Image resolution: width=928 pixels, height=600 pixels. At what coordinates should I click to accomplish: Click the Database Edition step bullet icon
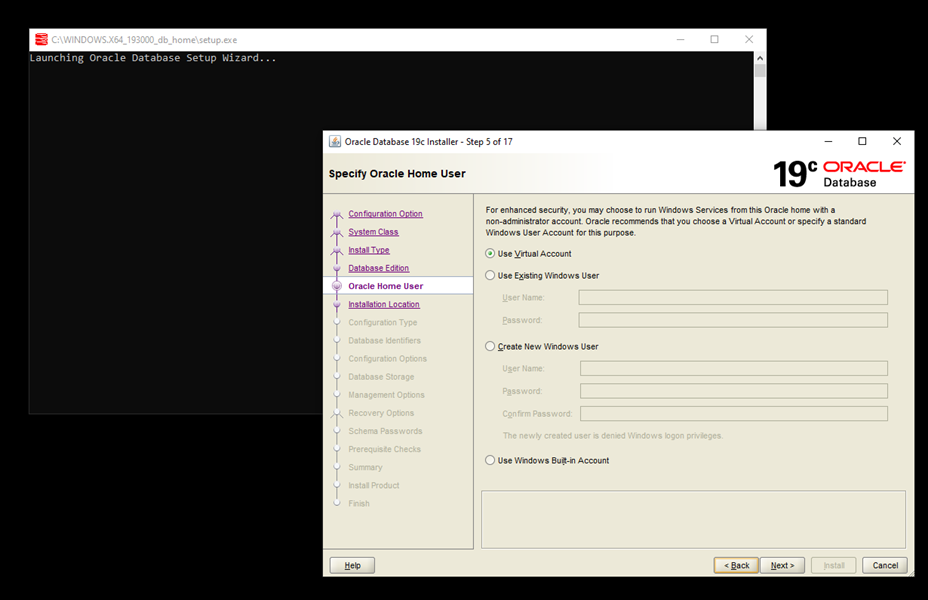[337, 268]
